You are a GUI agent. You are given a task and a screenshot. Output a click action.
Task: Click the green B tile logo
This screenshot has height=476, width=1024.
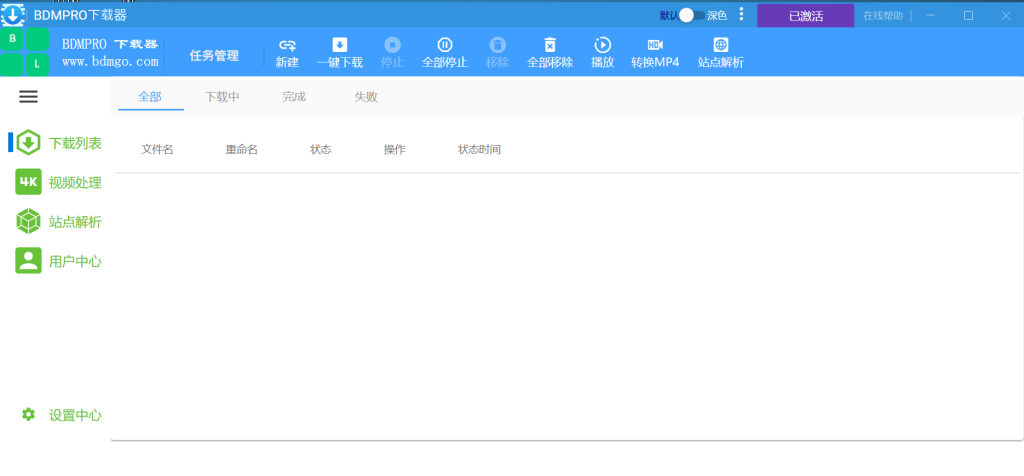pos(12,39)
